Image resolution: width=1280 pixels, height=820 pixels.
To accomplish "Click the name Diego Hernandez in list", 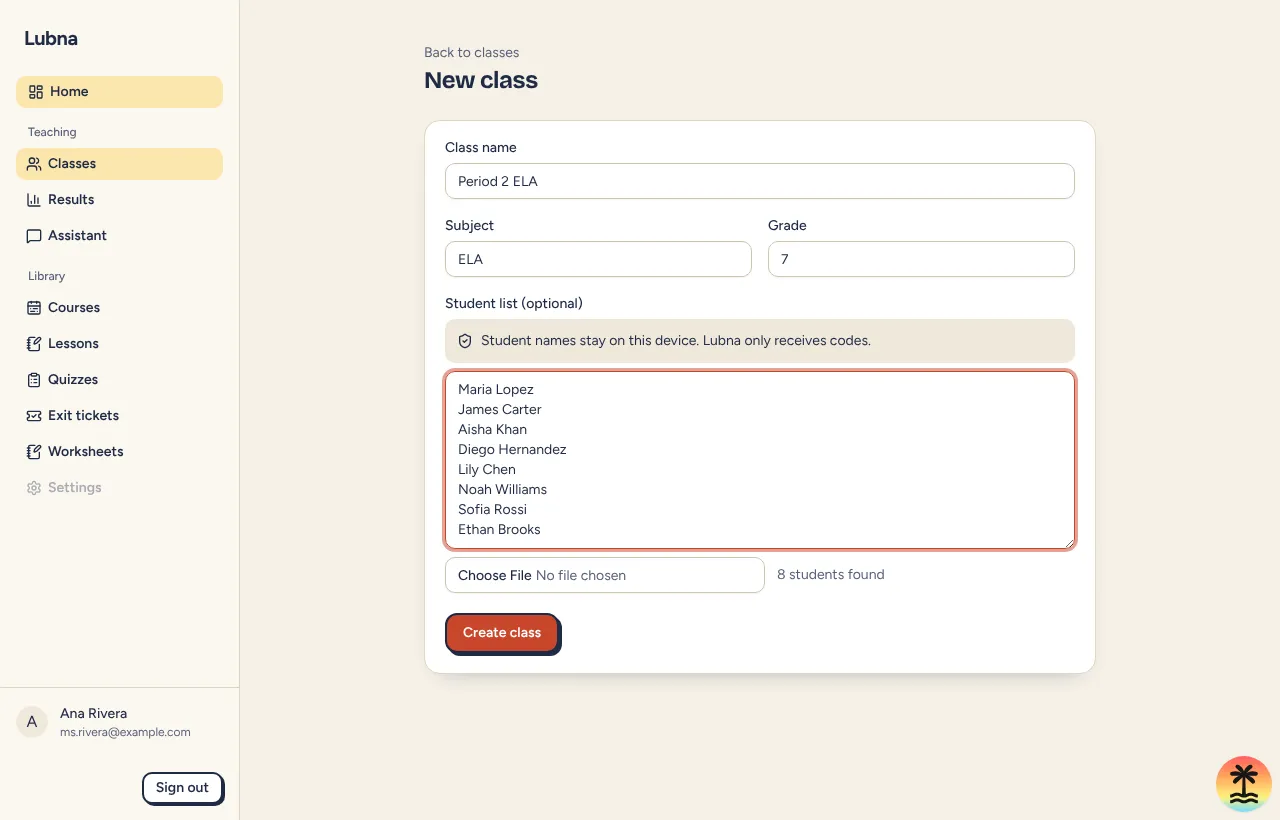I will coord(512,450).
